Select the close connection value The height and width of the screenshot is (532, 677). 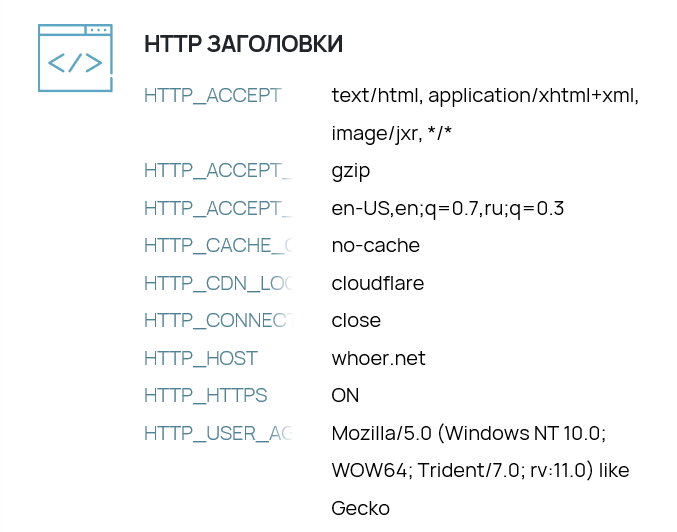[356, 321]
